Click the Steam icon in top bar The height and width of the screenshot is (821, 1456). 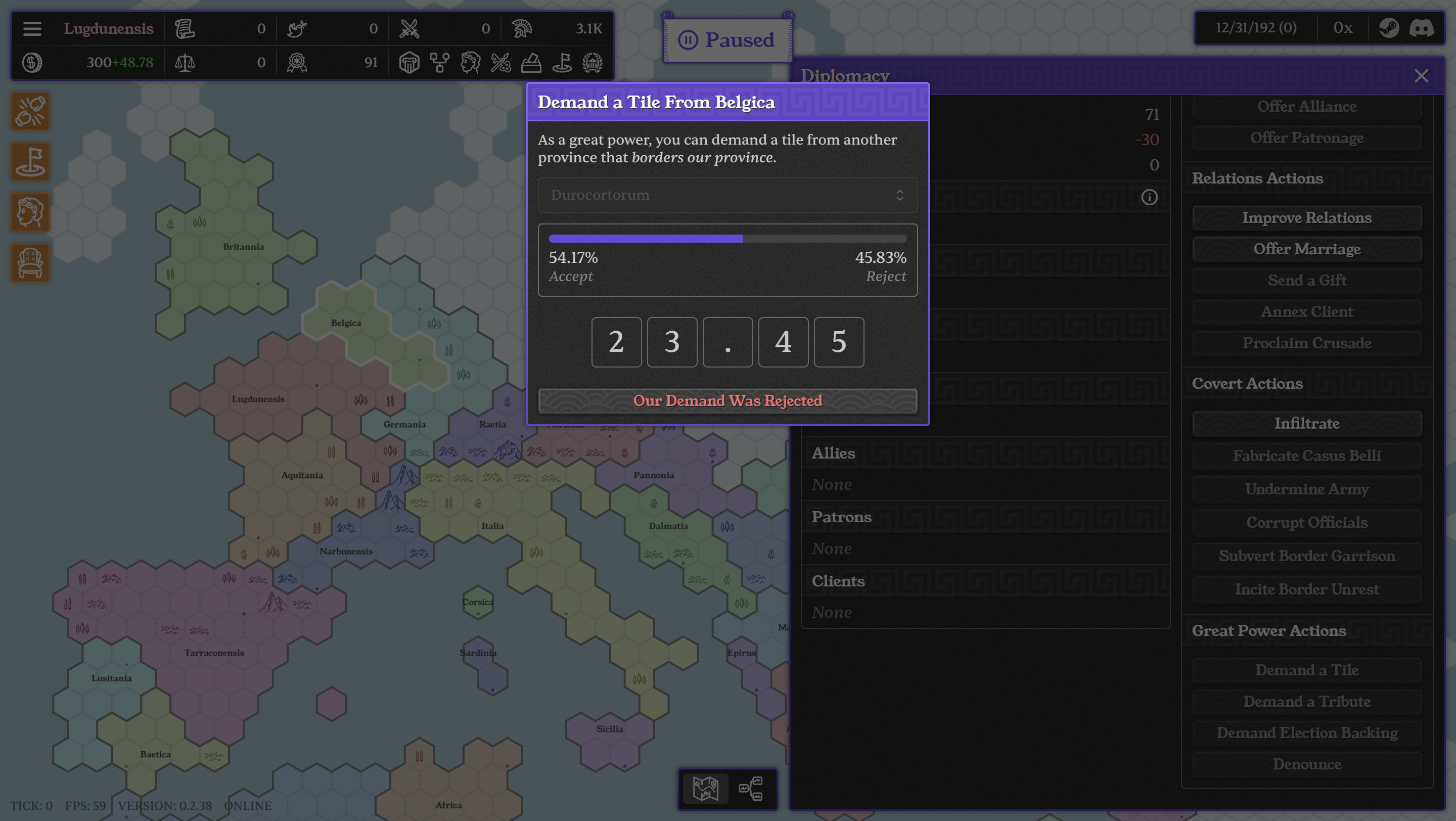tap(1389, 28)
